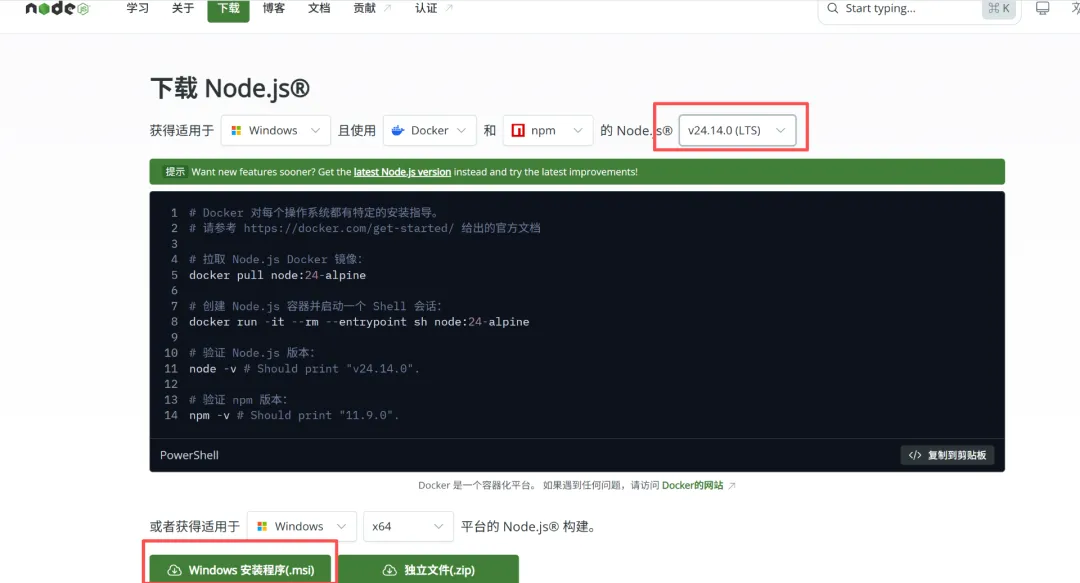Viewport: 1080px width, 583px height.
Task: Click download icon on msi button
Action: coord(174,570)
